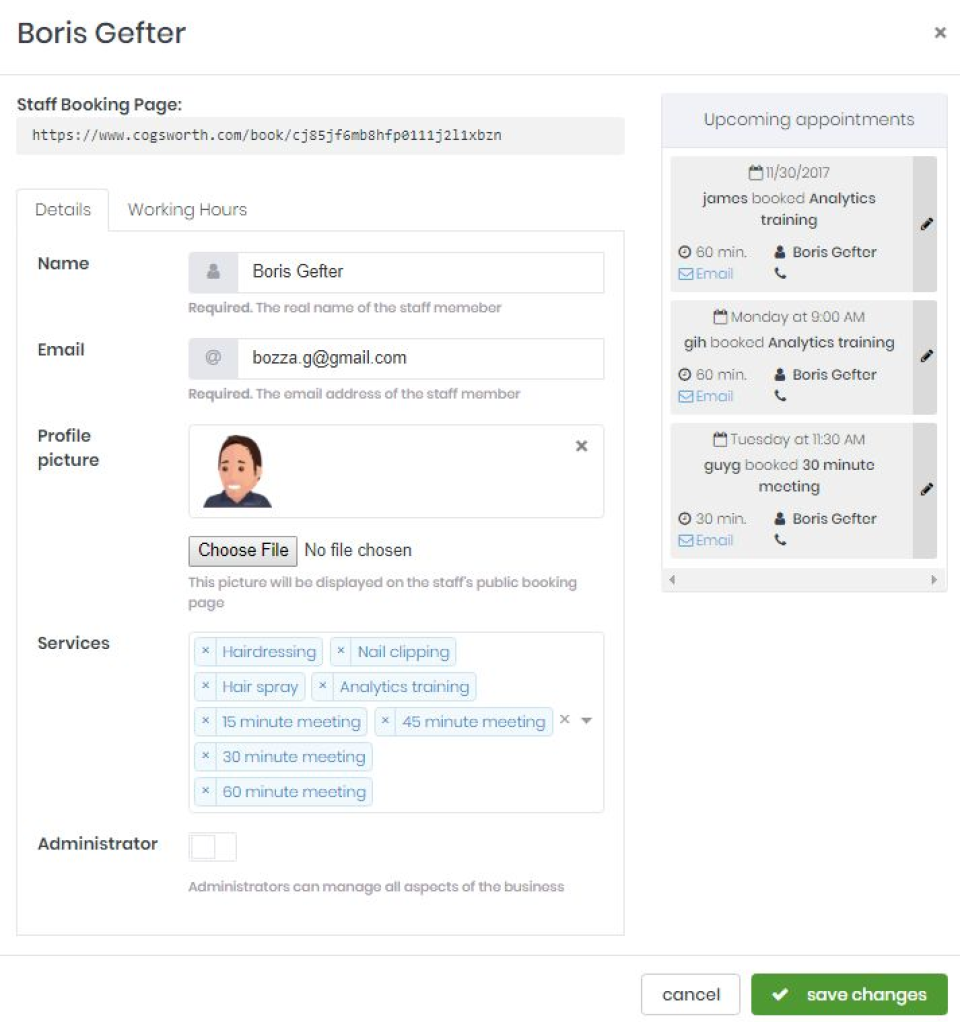Switch to the Working Hours tab
This screenshot has height=1022, width=960.
click(x=187, y=210)
